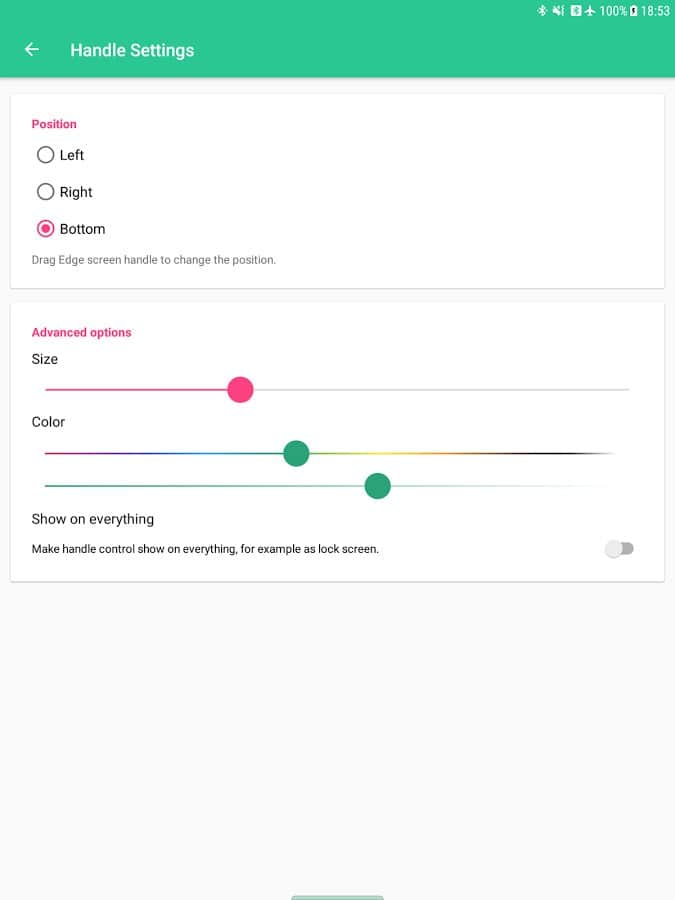Image resolution: width=675 pixels, height=900 pixels.
Task: Tap the vibrate mute status icon
Action: pyautogui.click(x=558, y=11)
